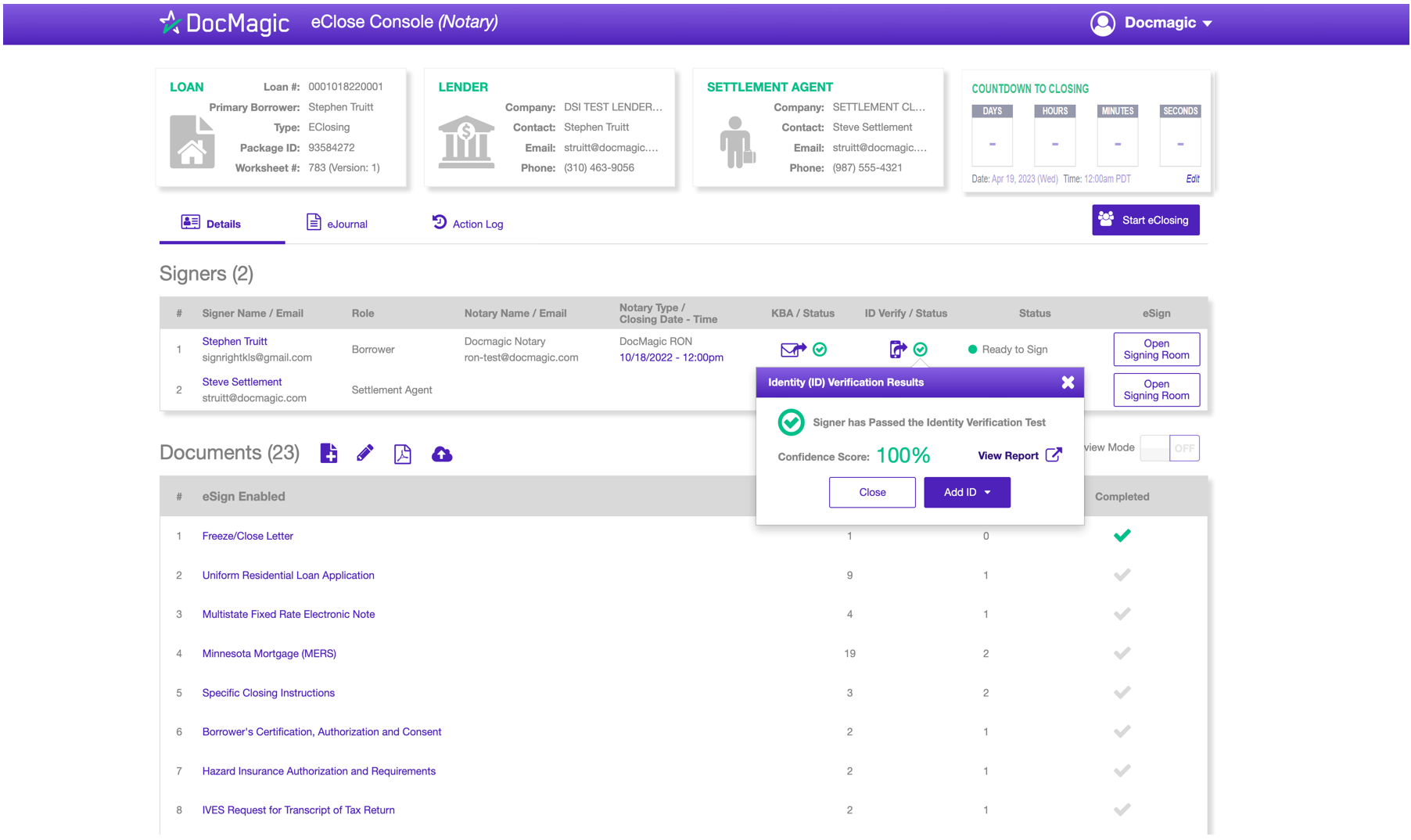
Task: Open the Docmagic user avatar icon
Action: click(1103, 23)
